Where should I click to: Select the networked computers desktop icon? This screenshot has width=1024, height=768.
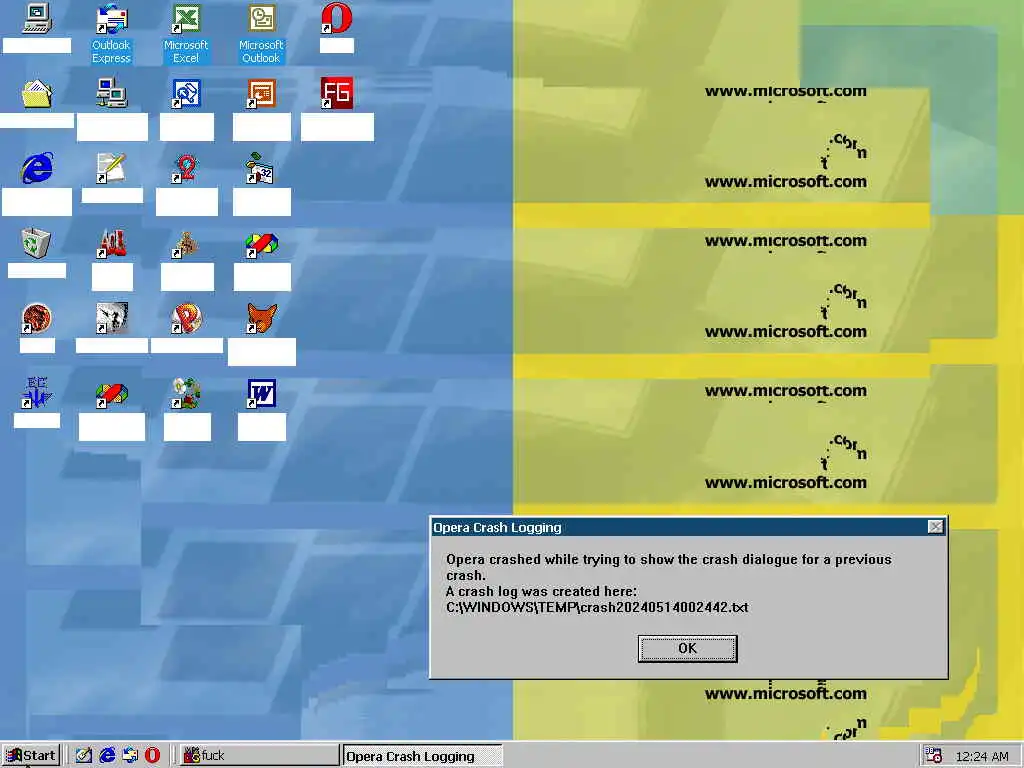[x=112, y=93]
